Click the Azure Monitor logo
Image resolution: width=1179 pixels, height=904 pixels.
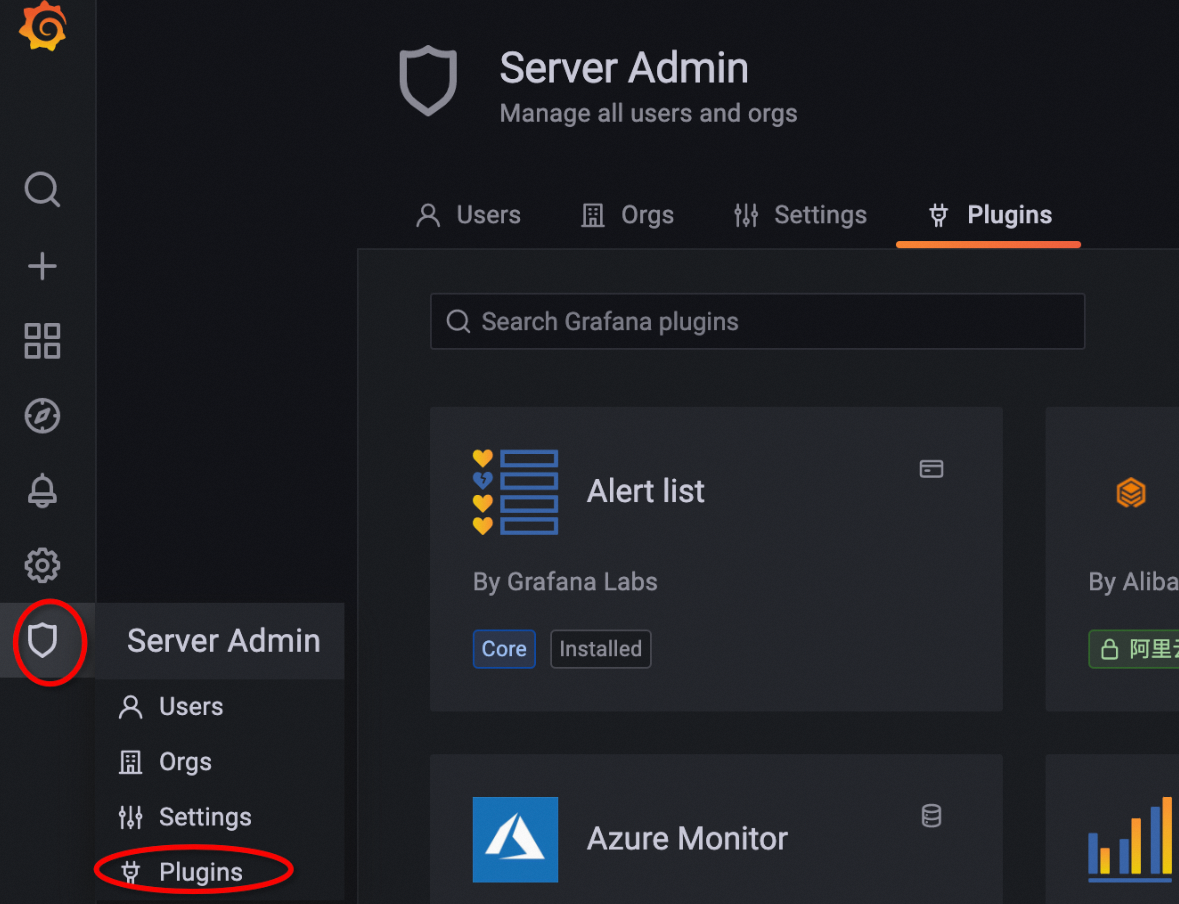515,839
